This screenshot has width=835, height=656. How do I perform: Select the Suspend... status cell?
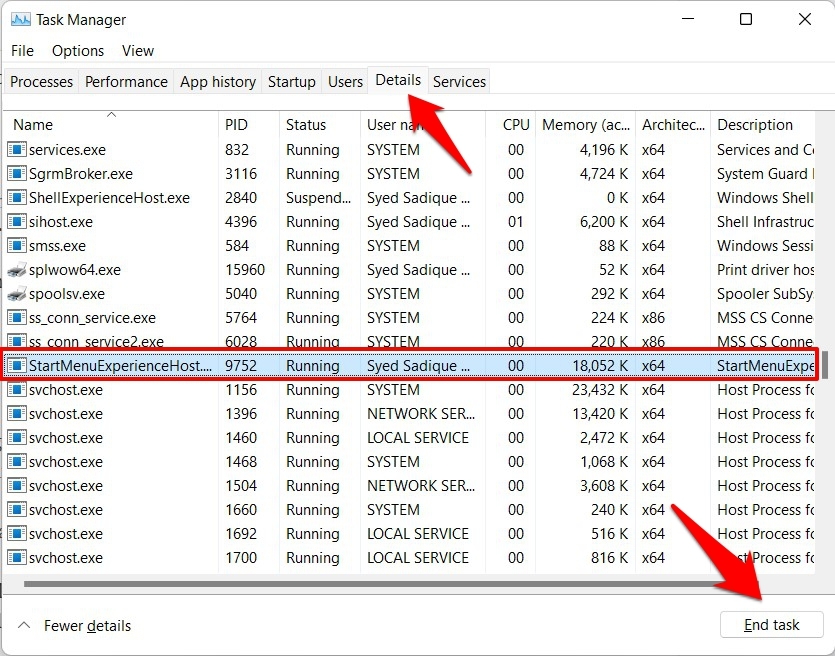tap(318, 198)
